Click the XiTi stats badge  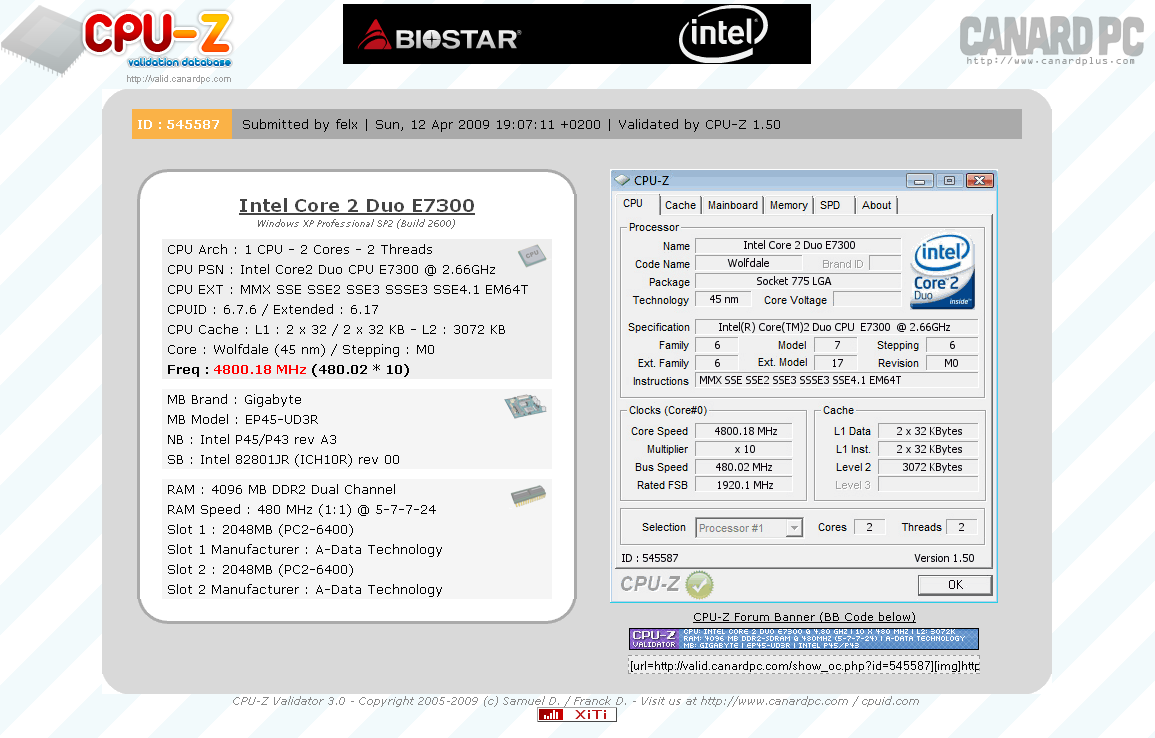pos(577,714)
